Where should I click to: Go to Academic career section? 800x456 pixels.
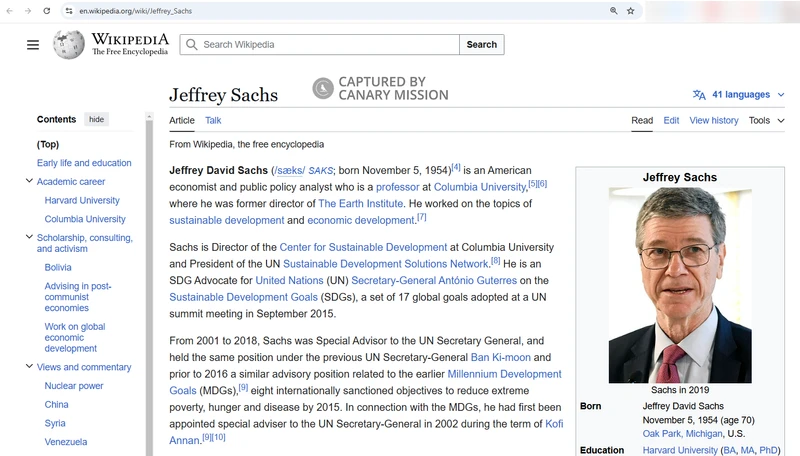point(71,182)
